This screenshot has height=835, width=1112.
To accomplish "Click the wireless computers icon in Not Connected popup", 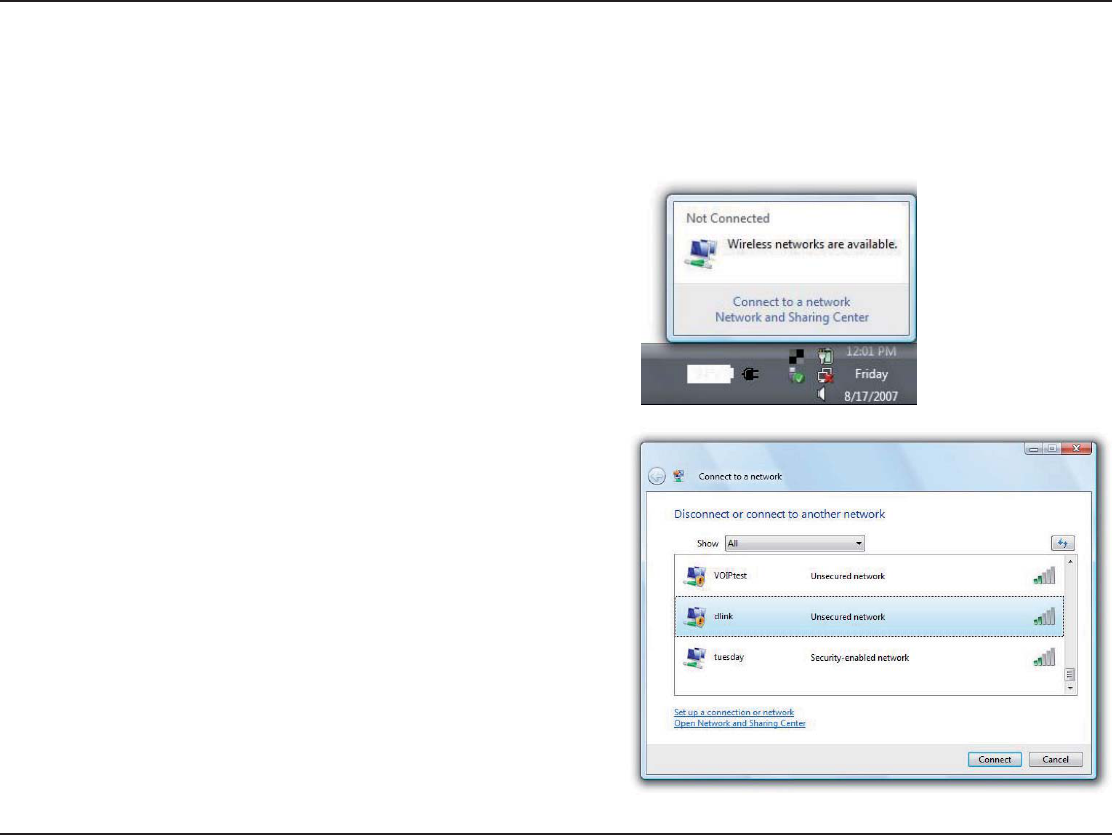I will 701,253.
